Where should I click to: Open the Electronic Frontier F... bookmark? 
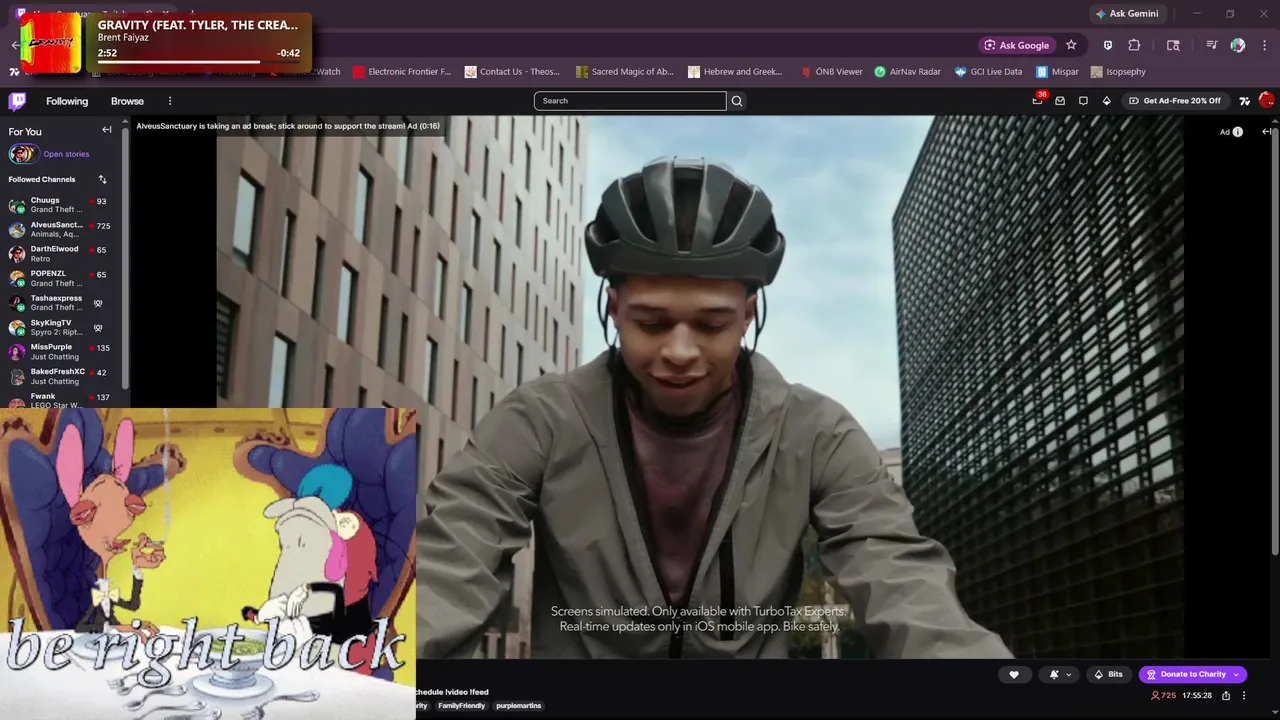pos(402,72)
